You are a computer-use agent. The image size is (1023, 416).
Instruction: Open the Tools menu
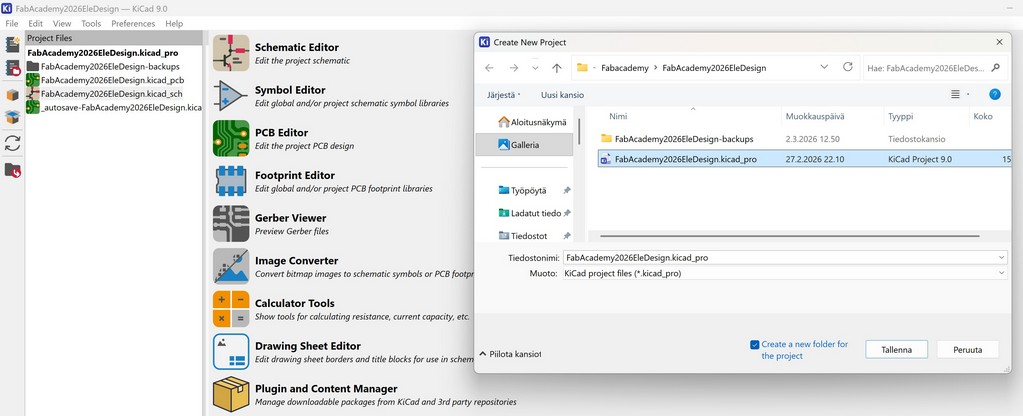coord(91,23)
